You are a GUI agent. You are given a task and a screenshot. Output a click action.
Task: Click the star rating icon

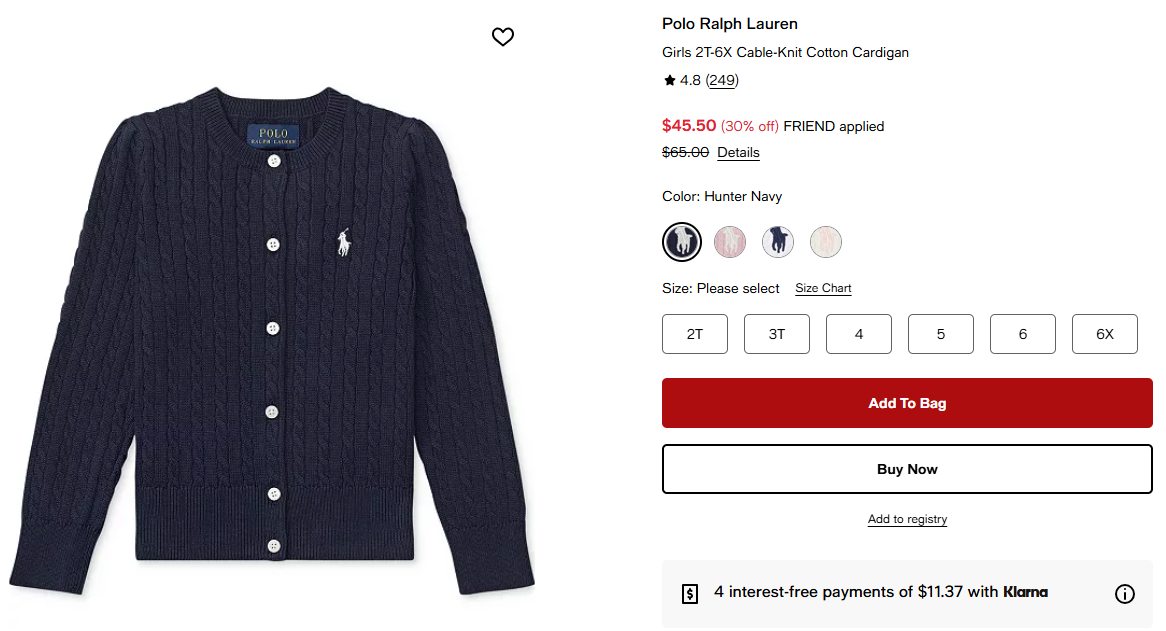[x=669, y=80]
